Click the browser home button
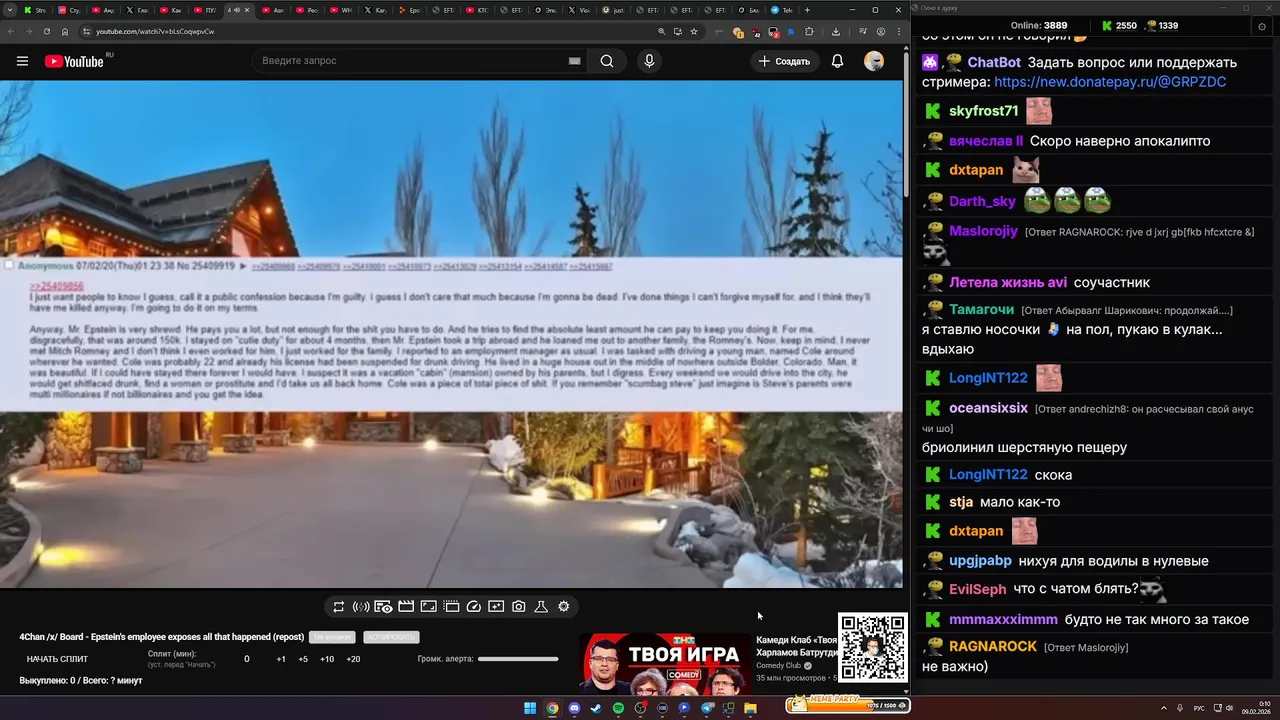Screen dimensions: 1280x720 (65, 31)
